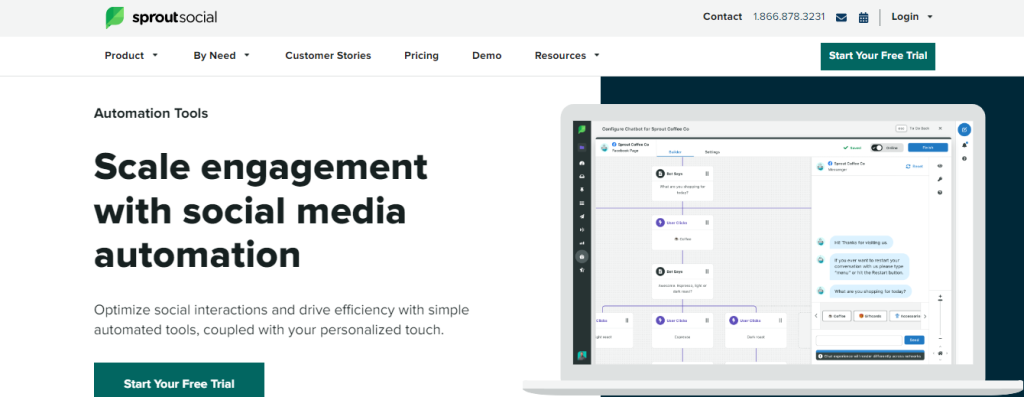
Task: Expand the Resources dropdown
Action: [x=567, y=56]
